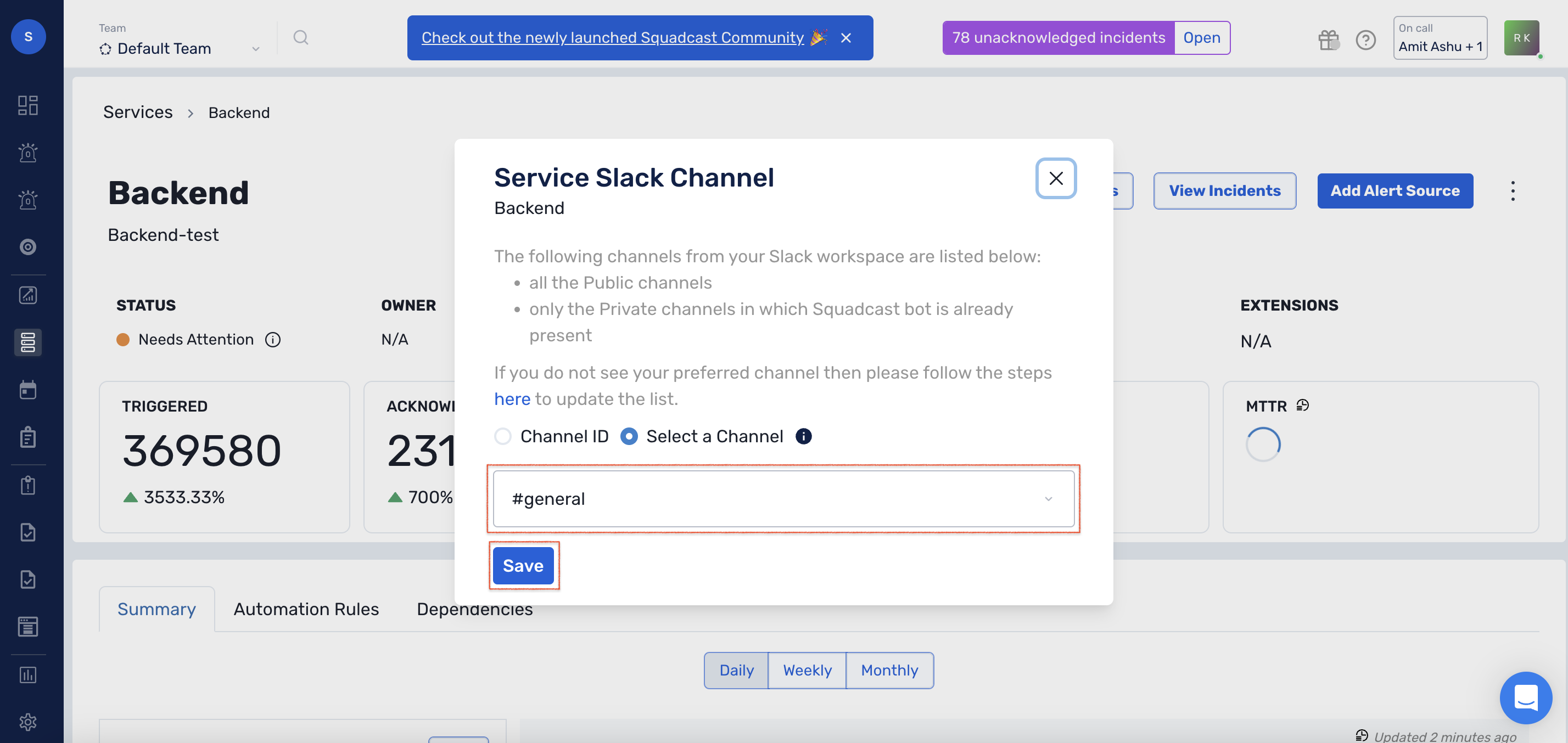Screen dimensions: 1568x743
Task: Open the three-dot more options menu
Action: (1512, 191)
